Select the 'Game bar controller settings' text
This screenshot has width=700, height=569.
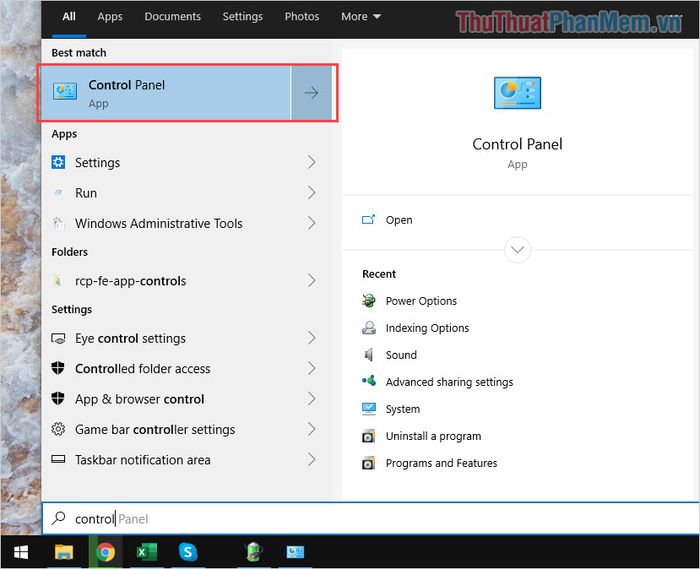[x=155, y=429]
